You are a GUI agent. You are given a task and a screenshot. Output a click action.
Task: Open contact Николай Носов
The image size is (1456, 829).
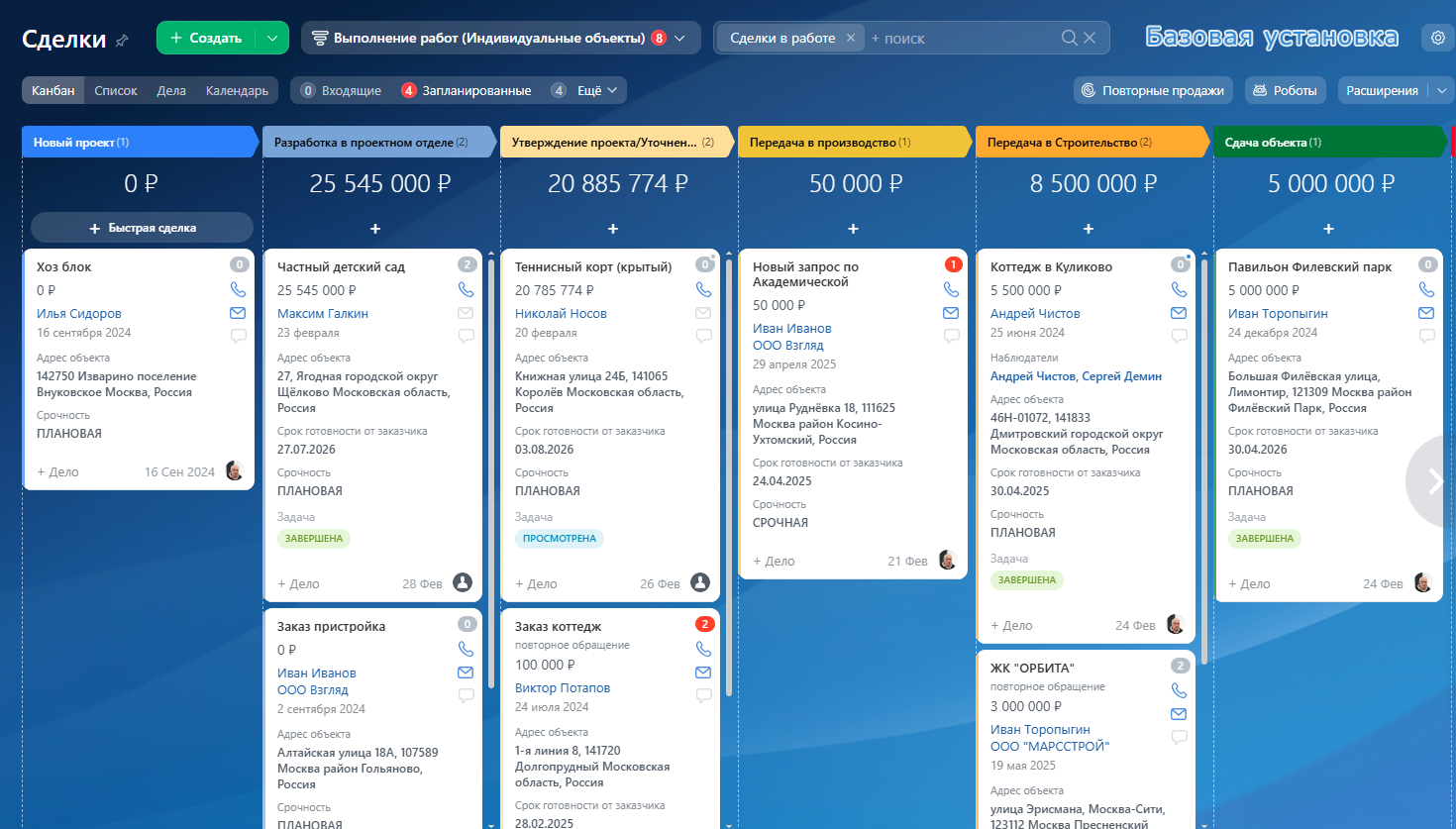(x=561, y=313)
